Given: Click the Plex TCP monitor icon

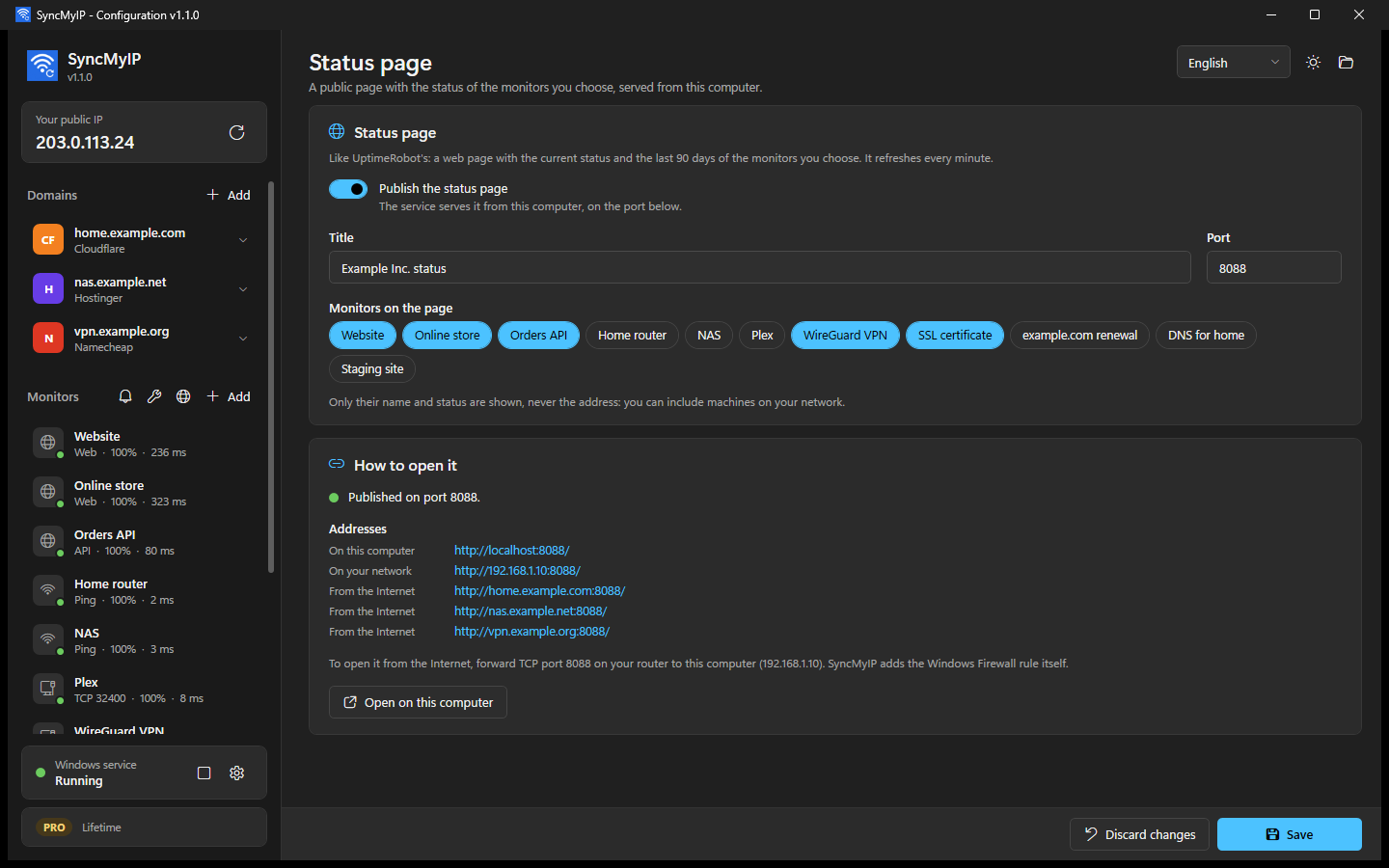Looking at the screenshot, I should click(48, 689).
